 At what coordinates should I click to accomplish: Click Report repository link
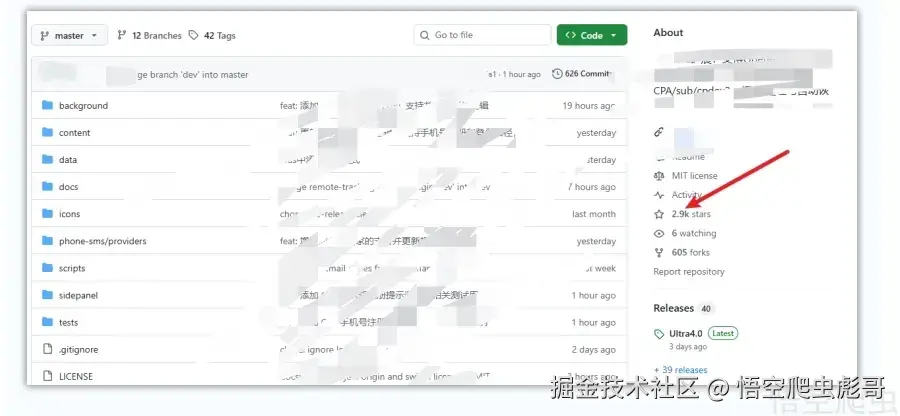tap(689, 272)
